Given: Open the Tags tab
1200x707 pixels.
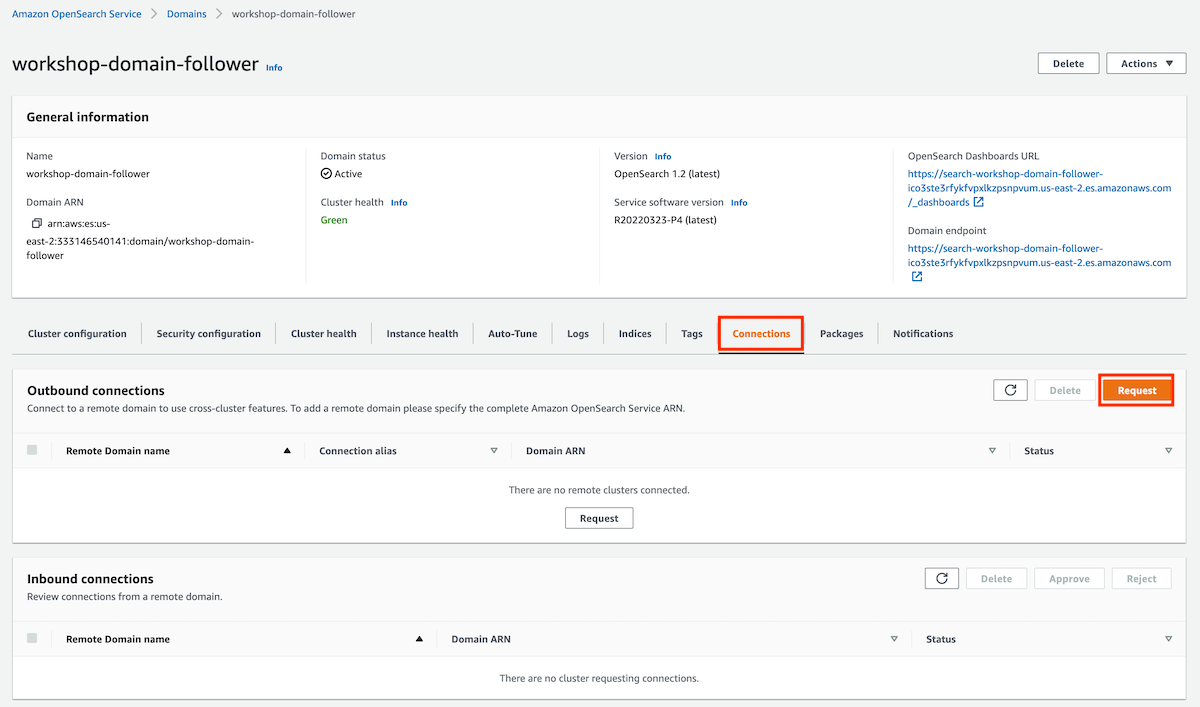Looking at the screenshot, I should 692,334.
